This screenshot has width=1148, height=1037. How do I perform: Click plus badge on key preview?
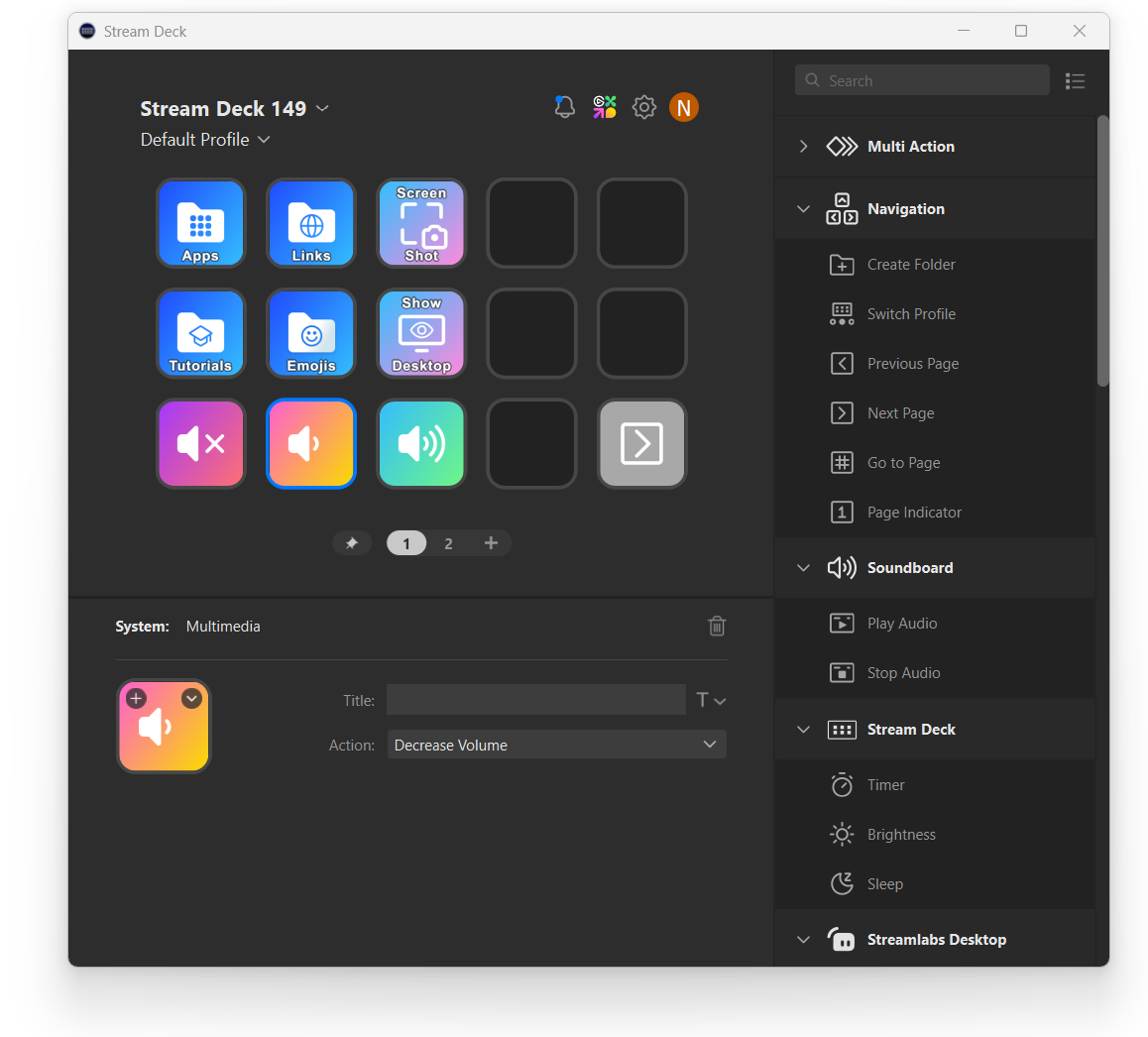tap(136, 699)
